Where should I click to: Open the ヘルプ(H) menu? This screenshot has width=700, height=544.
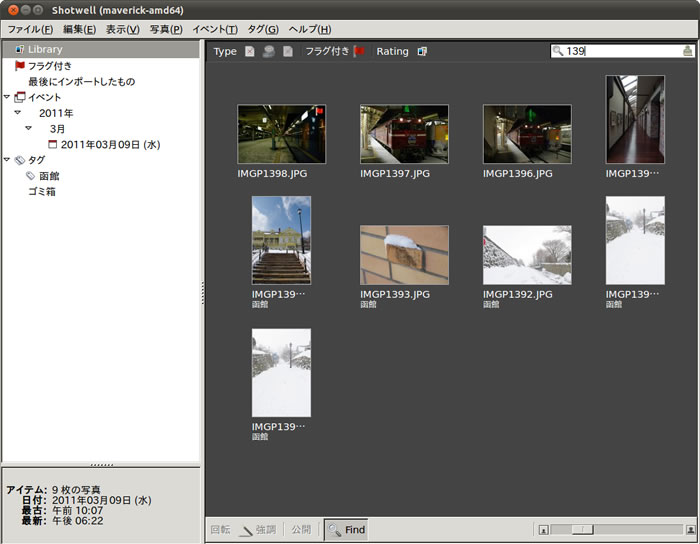click(309, 29)
